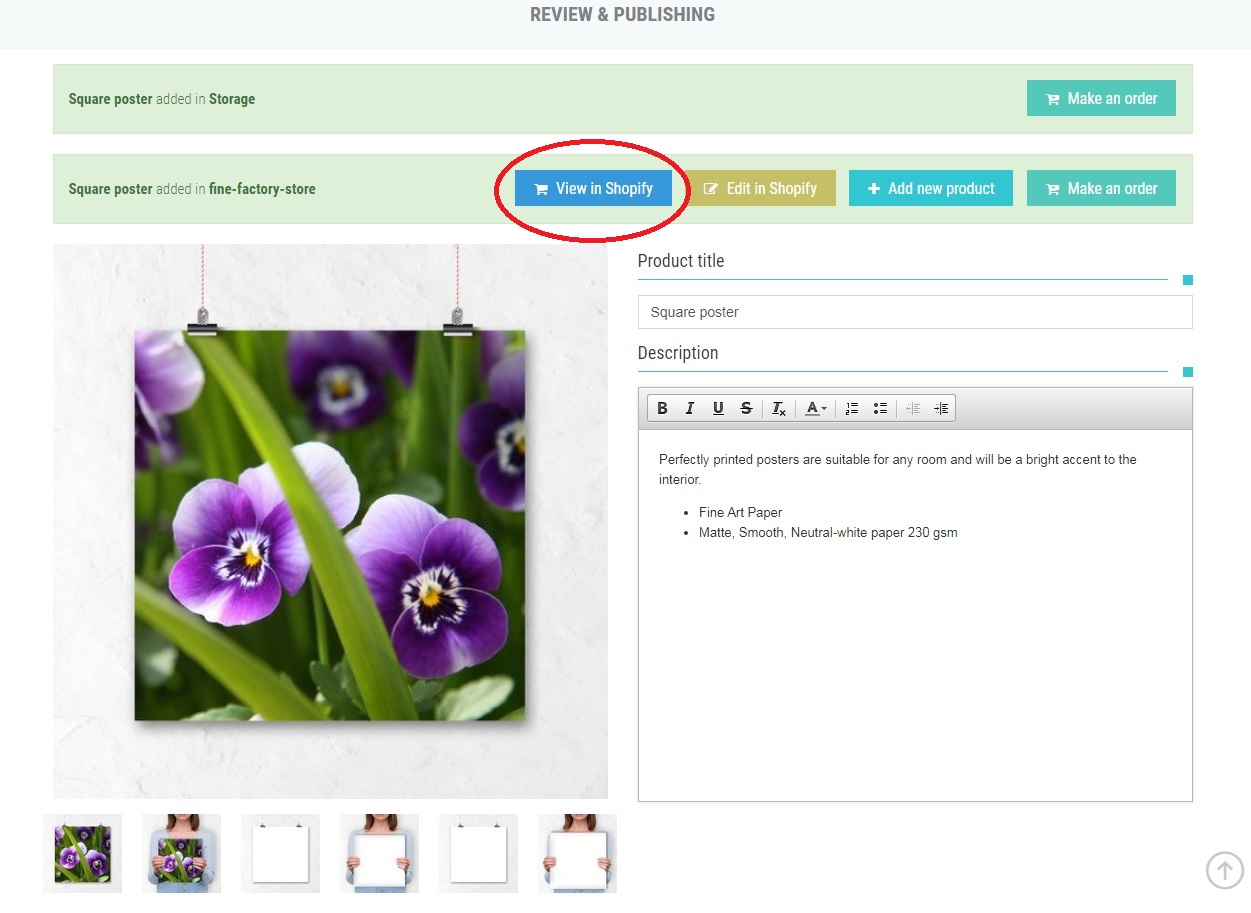The image size is (1251, 913).
Task: Click the teal square beside Product title
Action: coord(1188,280)
